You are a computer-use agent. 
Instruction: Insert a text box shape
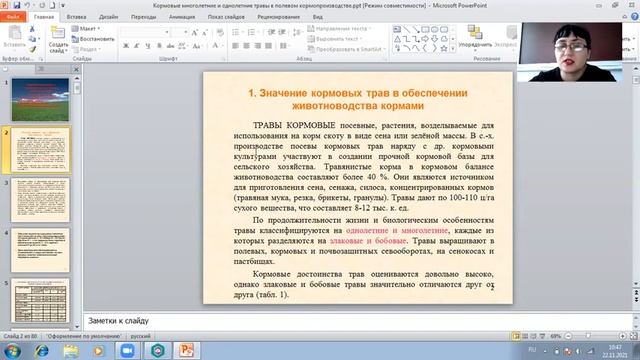click(x=397, y=29)
